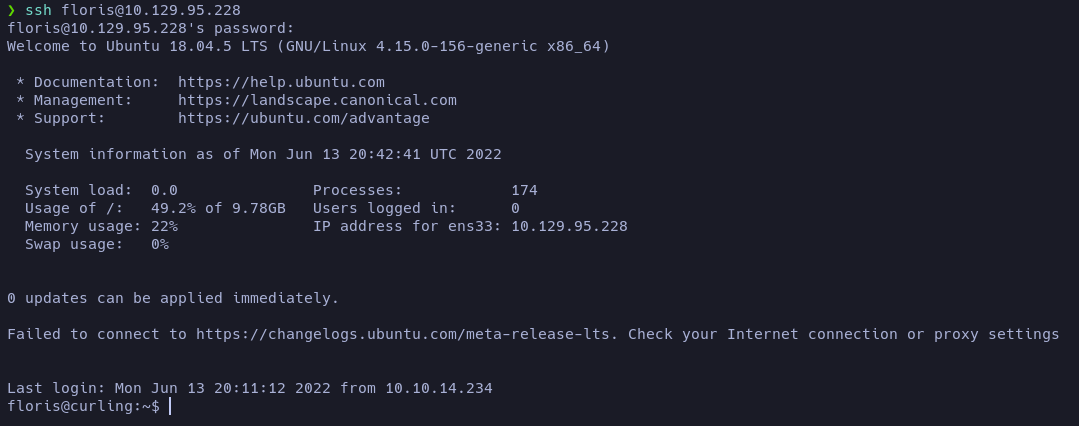Click the terminal cursor after the prompt
The image size is (1079, 426).
pos(170,406)
